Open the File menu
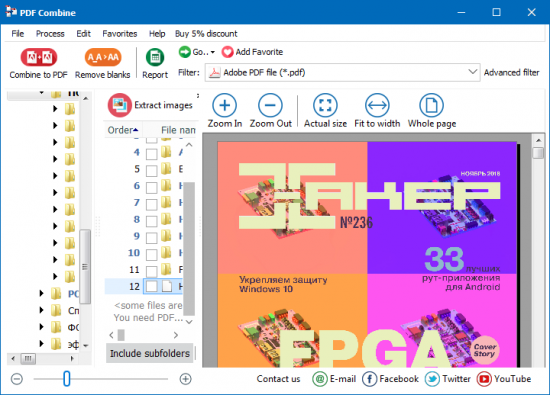Viewport: 550px width, 395px height. point(18,34)
